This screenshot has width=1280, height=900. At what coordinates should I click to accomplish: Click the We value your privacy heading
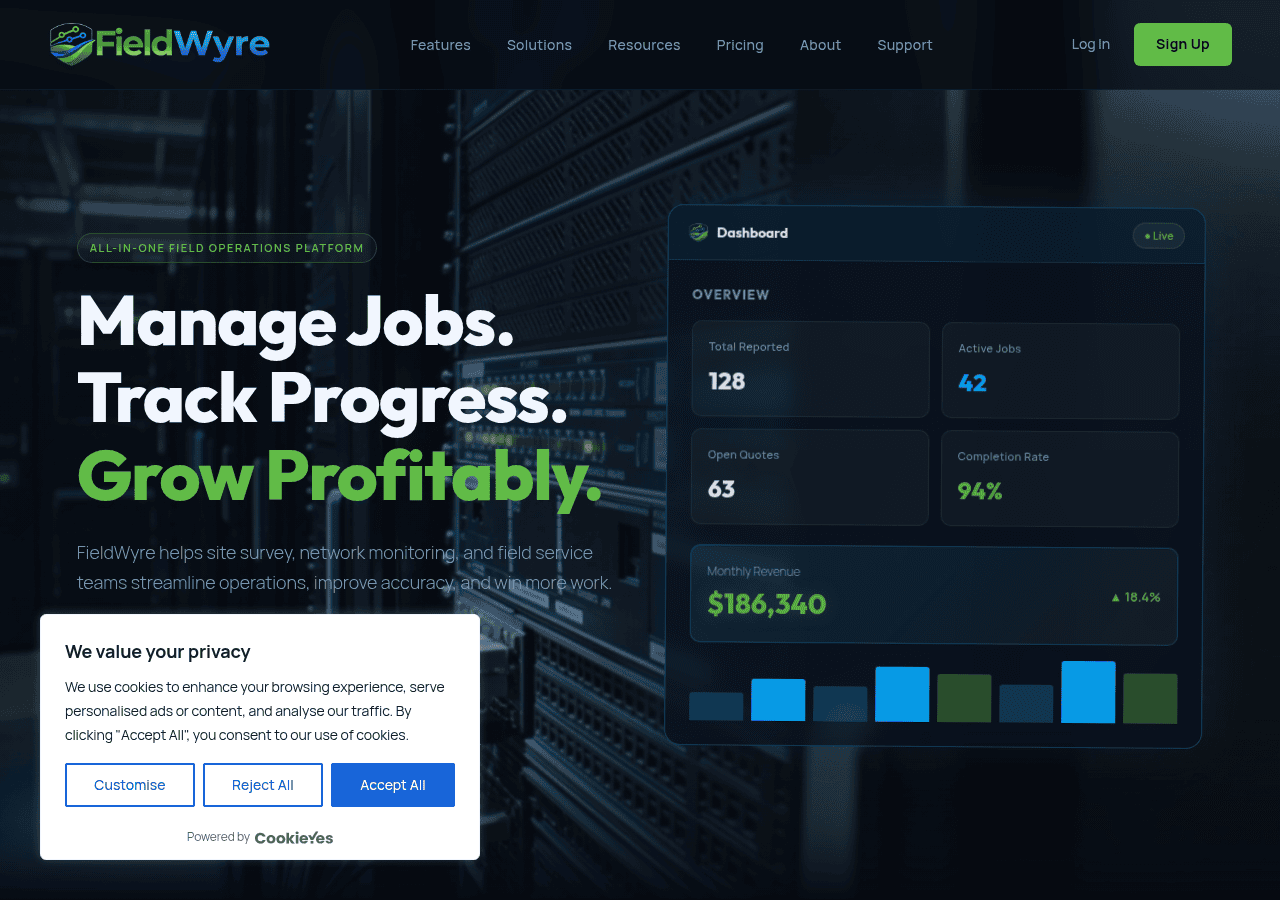point(158,652)
